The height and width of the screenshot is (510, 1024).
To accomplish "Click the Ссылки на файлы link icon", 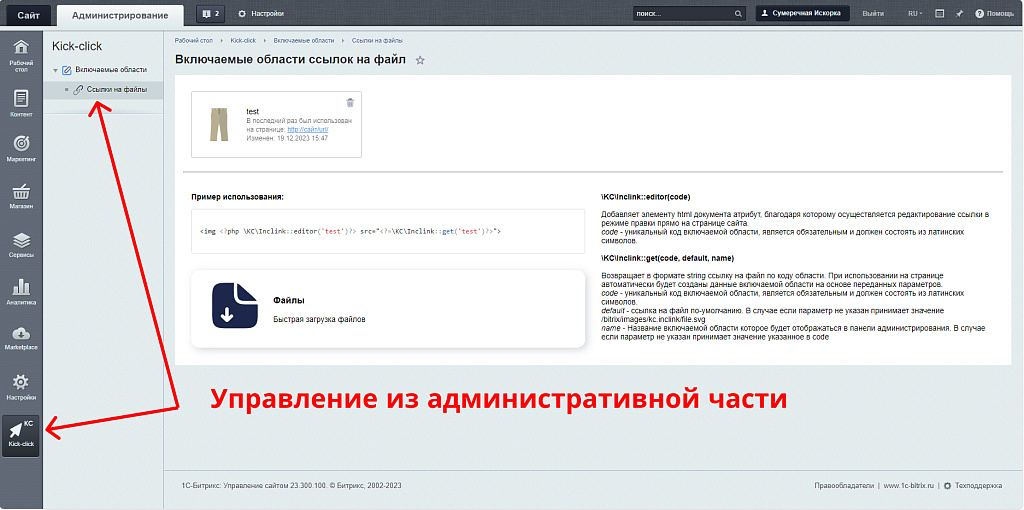I will [78, 89].
